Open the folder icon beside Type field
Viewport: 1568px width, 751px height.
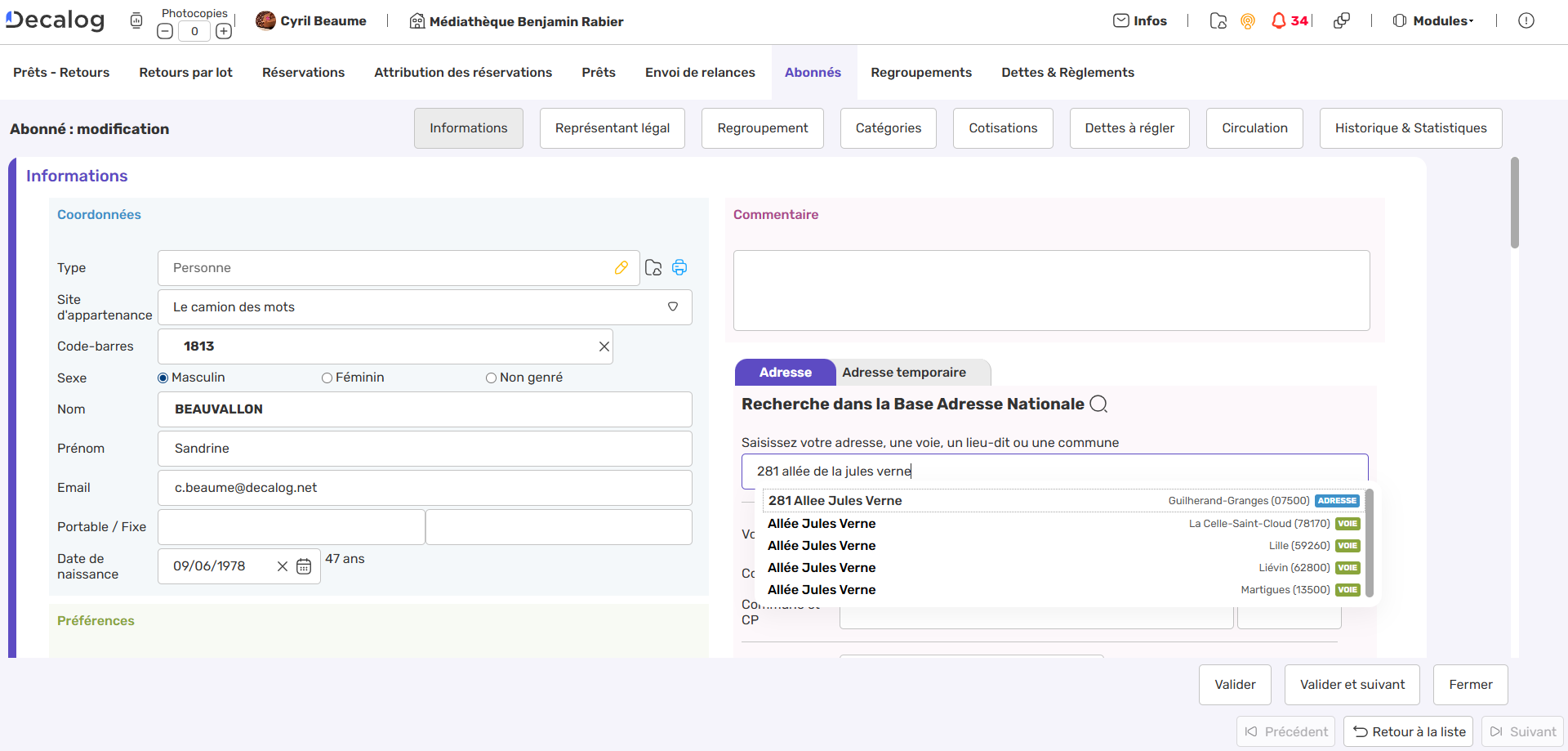tap(653, 268)
